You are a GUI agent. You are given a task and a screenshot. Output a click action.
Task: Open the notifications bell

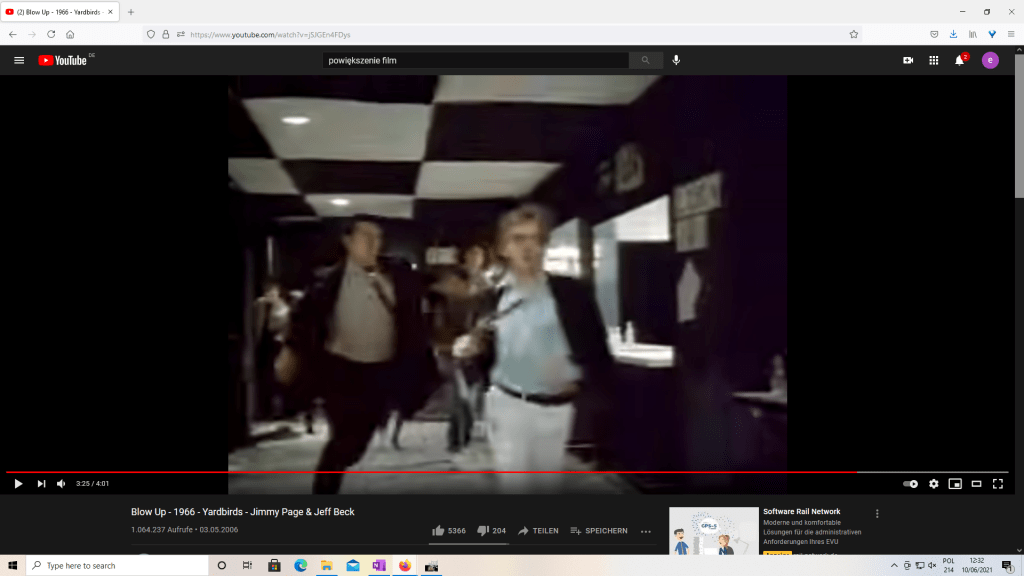tap(959, 60)
